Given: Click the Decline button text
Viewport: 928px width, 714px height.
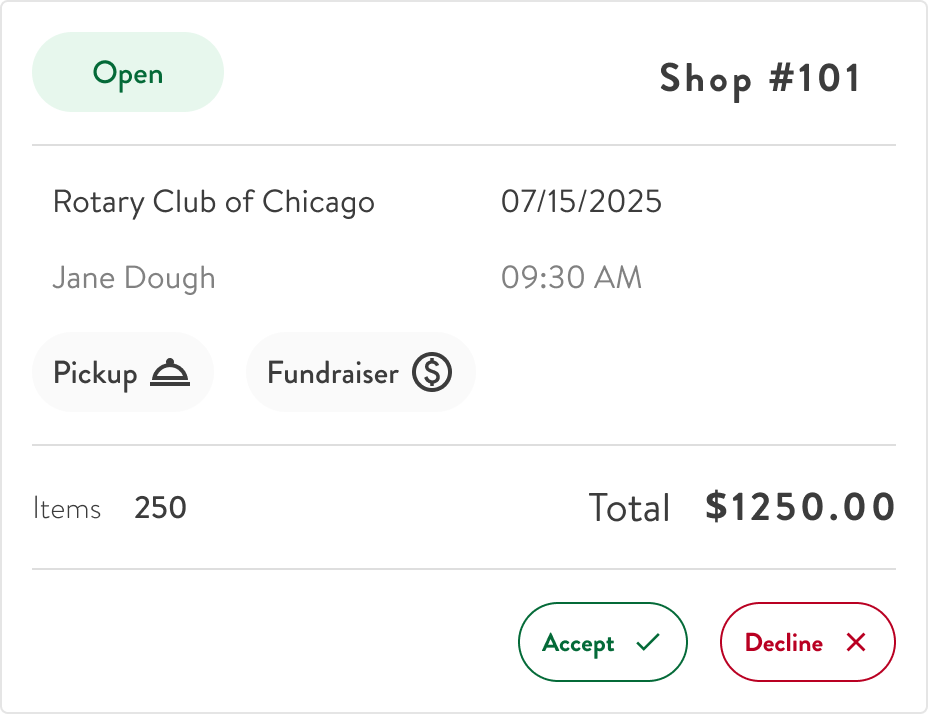Looking at the screenshot, I should 784,642.
